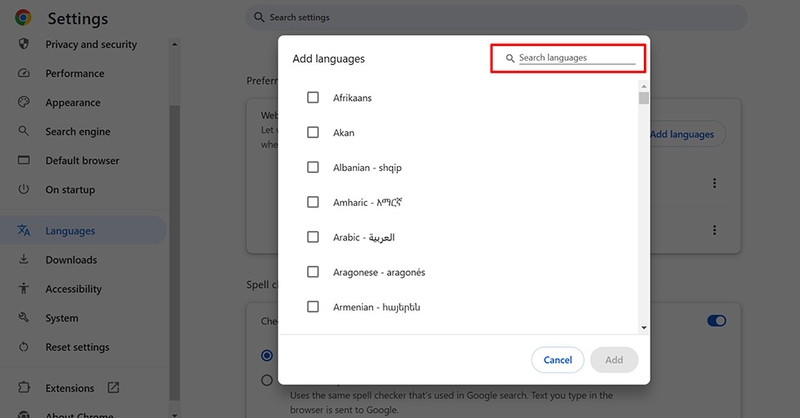
Task: Click the language list scrollbar up arrow
Action: (x=644, y=86)
